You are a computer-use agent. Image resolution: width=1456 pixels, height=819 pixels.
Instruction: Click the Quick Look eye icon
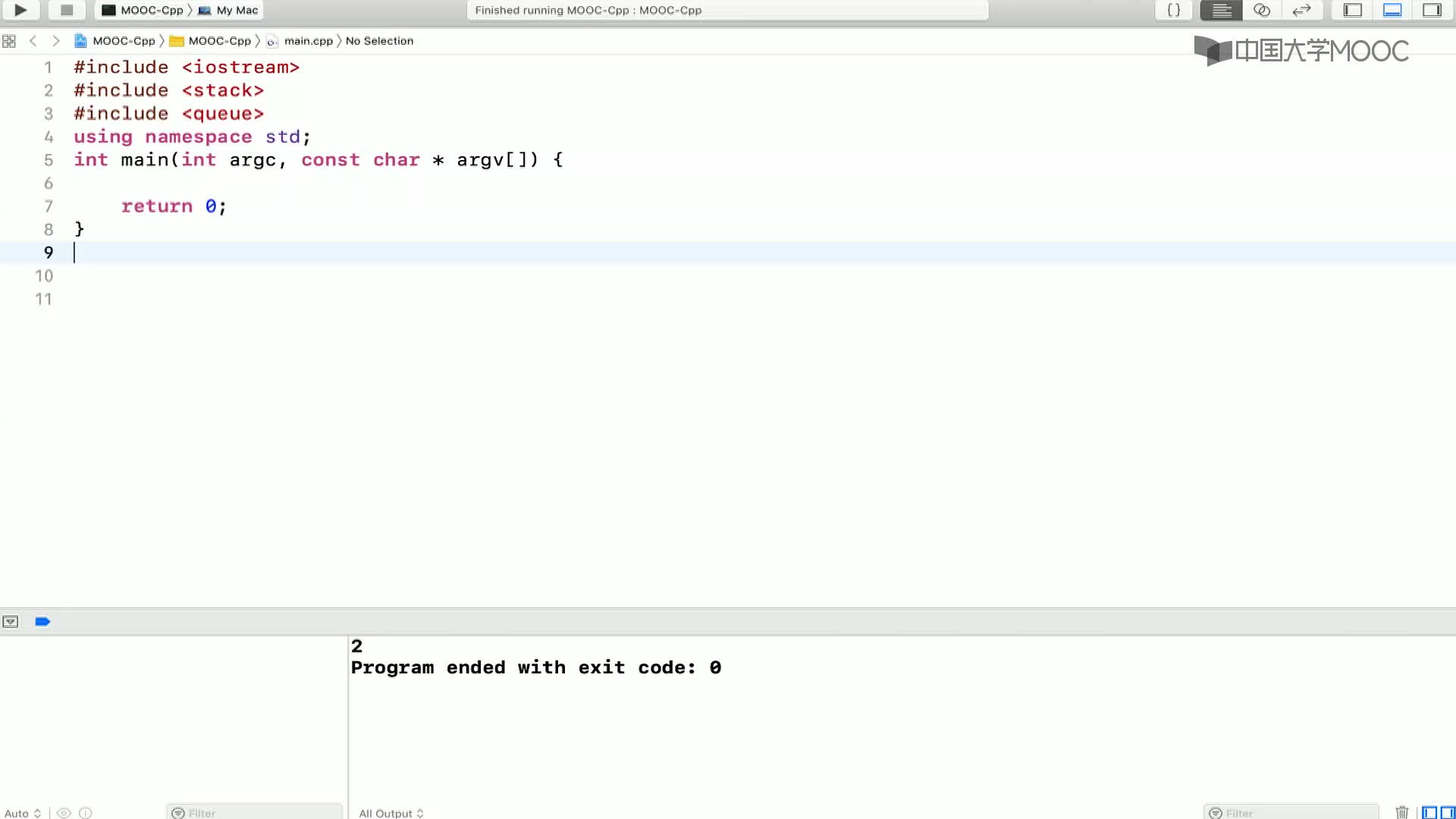pyautogui.click(x=64, y=813)
